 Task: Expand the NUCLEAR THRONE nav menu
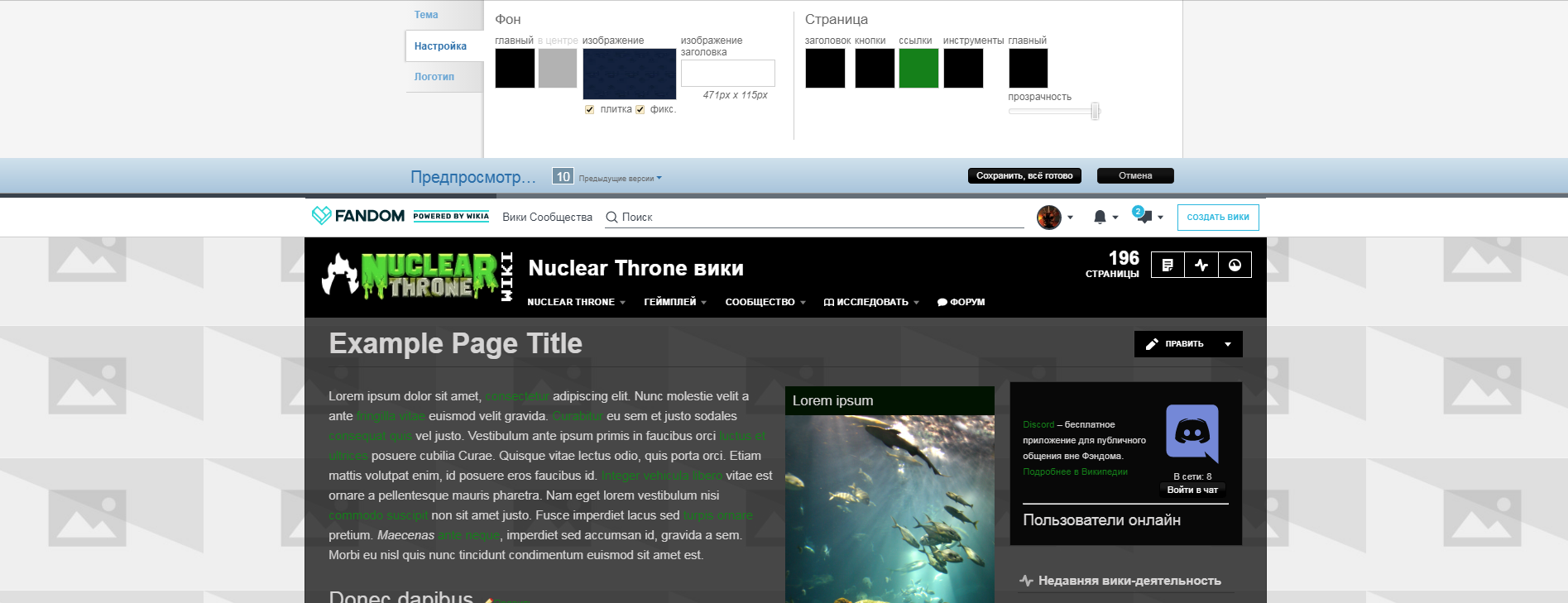(x=576, y=302)
